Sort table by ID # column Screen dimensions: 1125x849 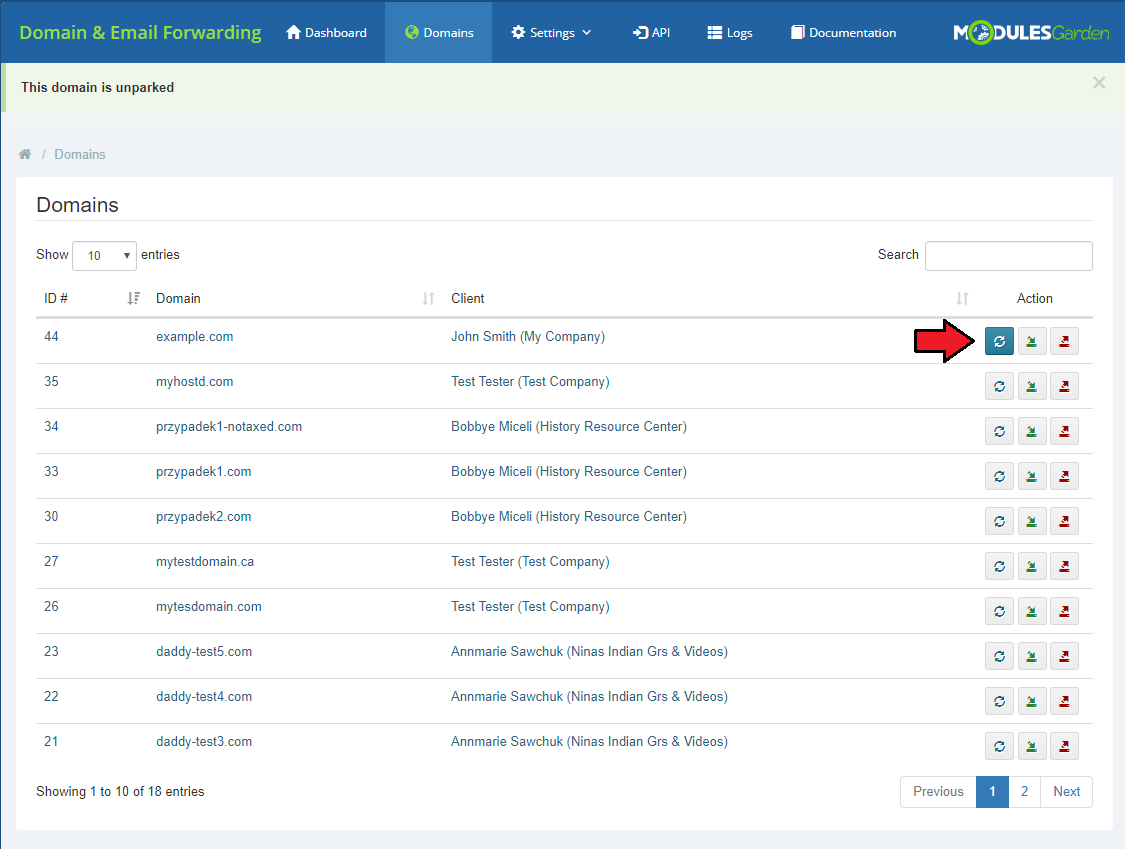91,299
